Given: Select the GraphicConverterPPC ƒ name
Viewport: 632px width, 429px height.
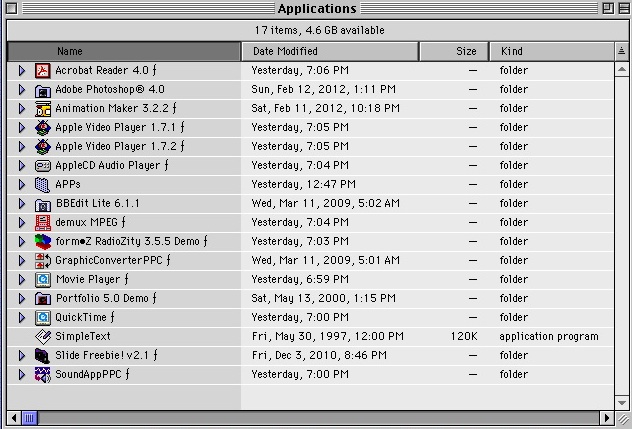Looking at the screenshot, I should pyautogui.click(x=113, y=260).
